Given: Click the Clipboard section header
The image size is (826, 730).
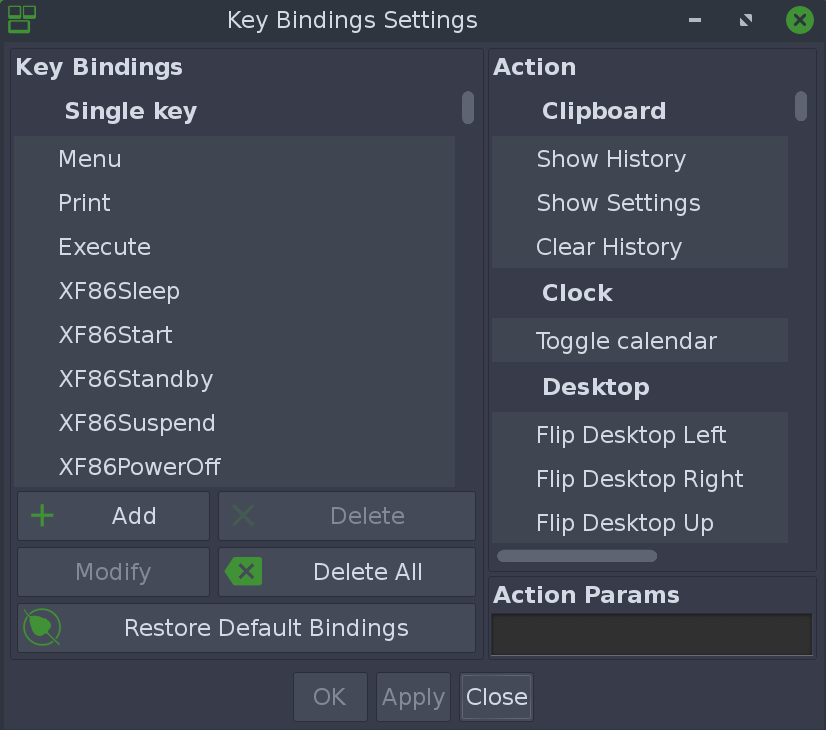Looking at the screenshot, I should [603, 111].
